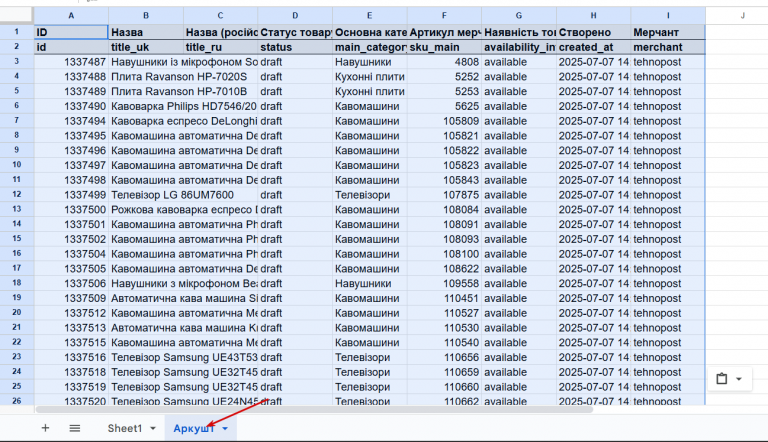Select column I header

point(668,16)
